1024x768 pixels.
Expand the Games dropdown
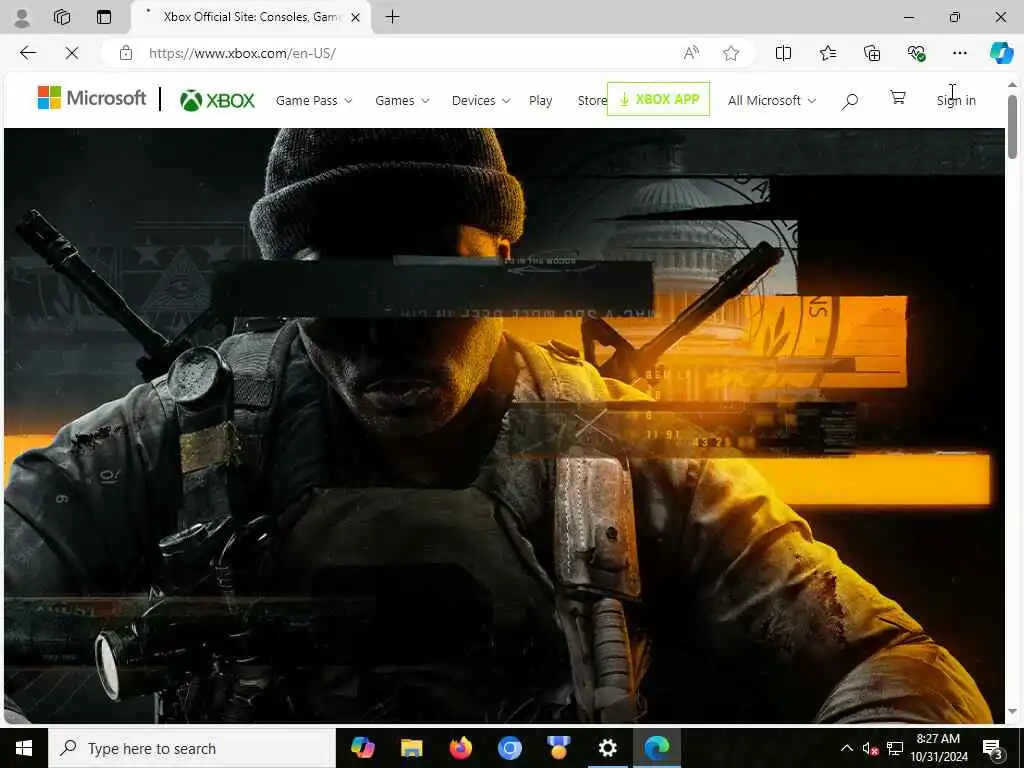402,101
